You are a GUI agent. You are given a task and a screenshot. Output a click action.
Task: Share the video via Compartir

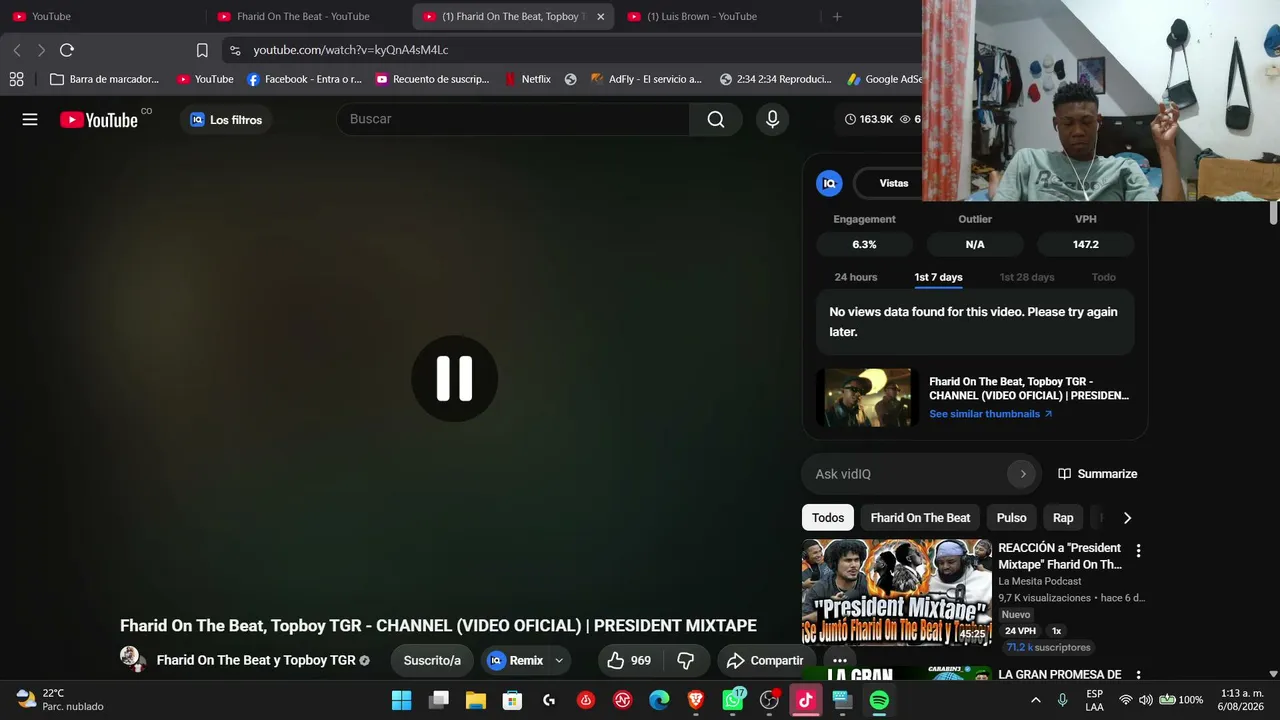tap(765, 660)
